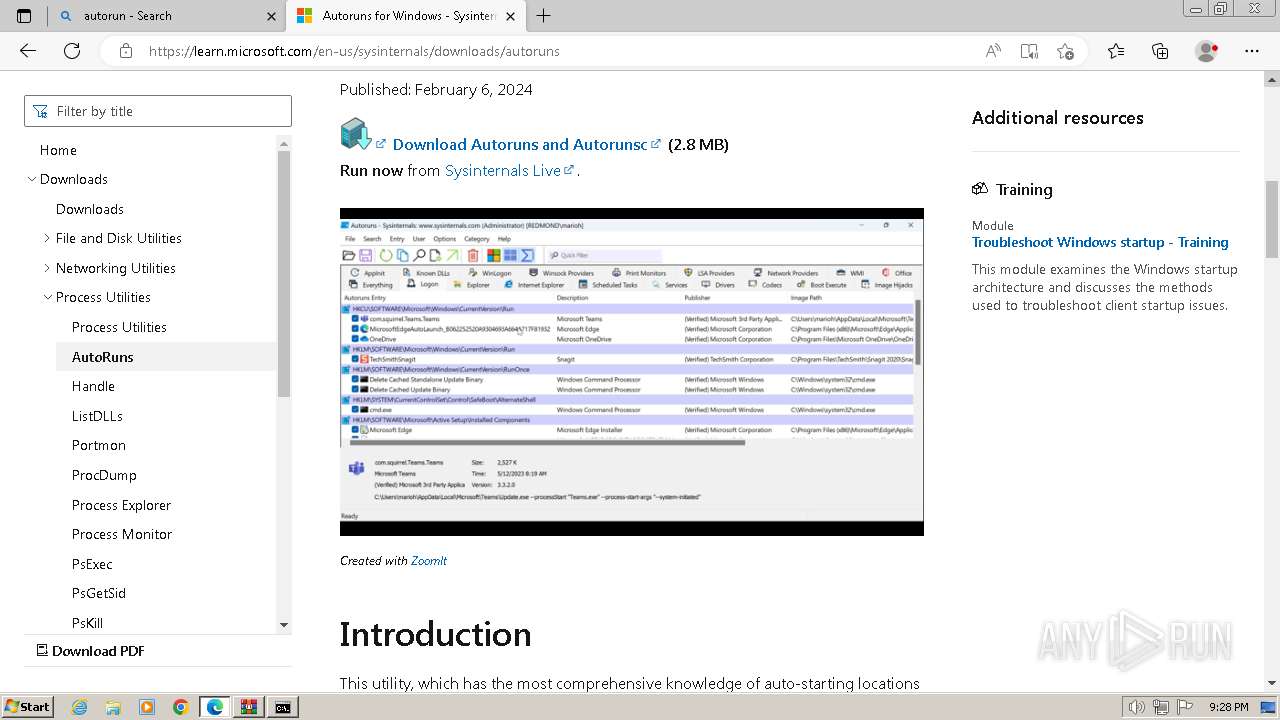
Task: Collapse Process Utilities node
Action: pos(47,297)
